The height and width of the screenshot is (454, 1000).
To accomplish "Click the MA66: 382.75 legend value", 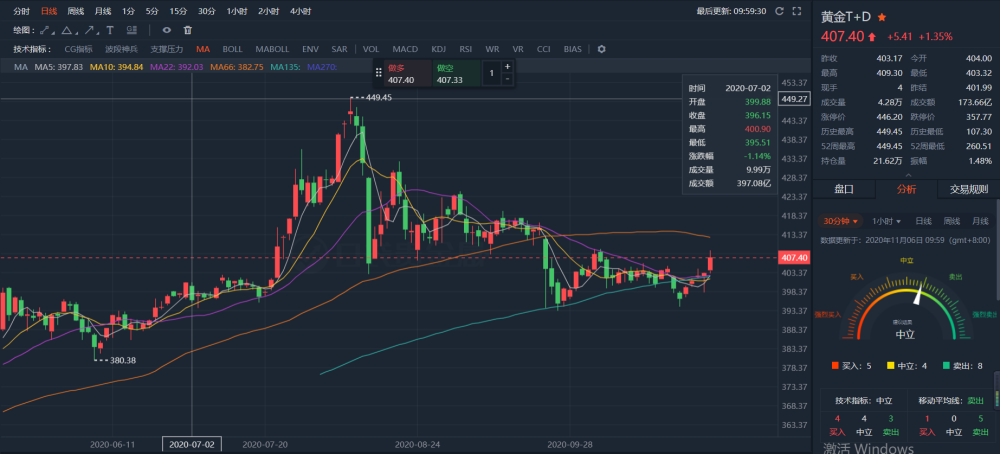I will (x=237, y=67).
